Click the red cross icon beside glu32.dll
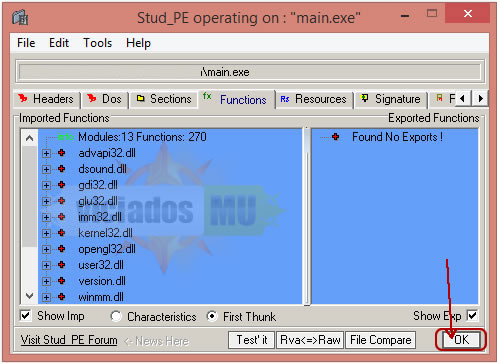Screen dimensions: 497x363 click(x=61, y=201)
